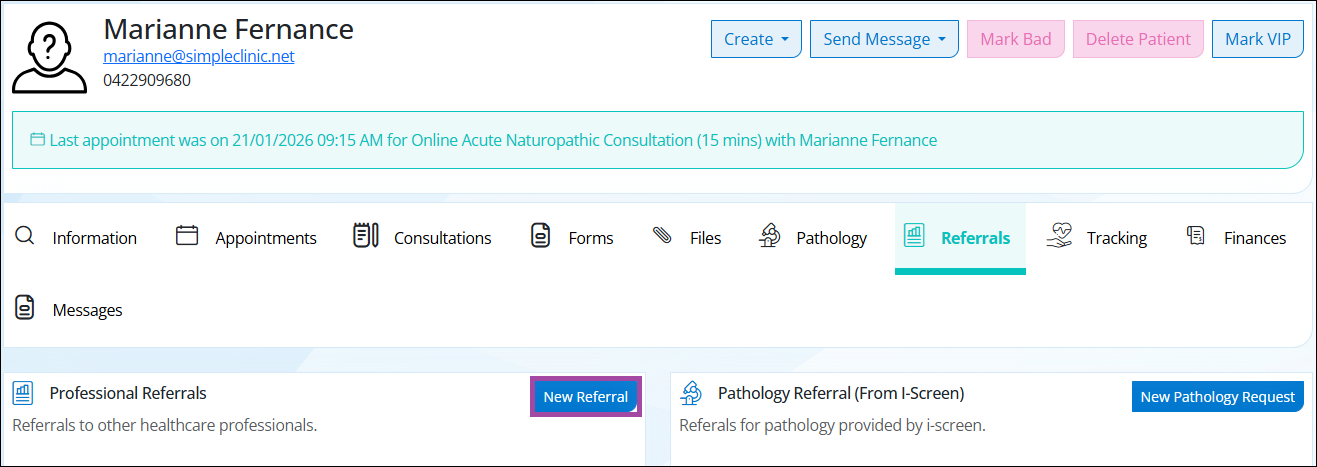Click the heart-in-hand icon beside Tracking
This screenshot has width=1317, height=467.
click(x=1059, y=236)
